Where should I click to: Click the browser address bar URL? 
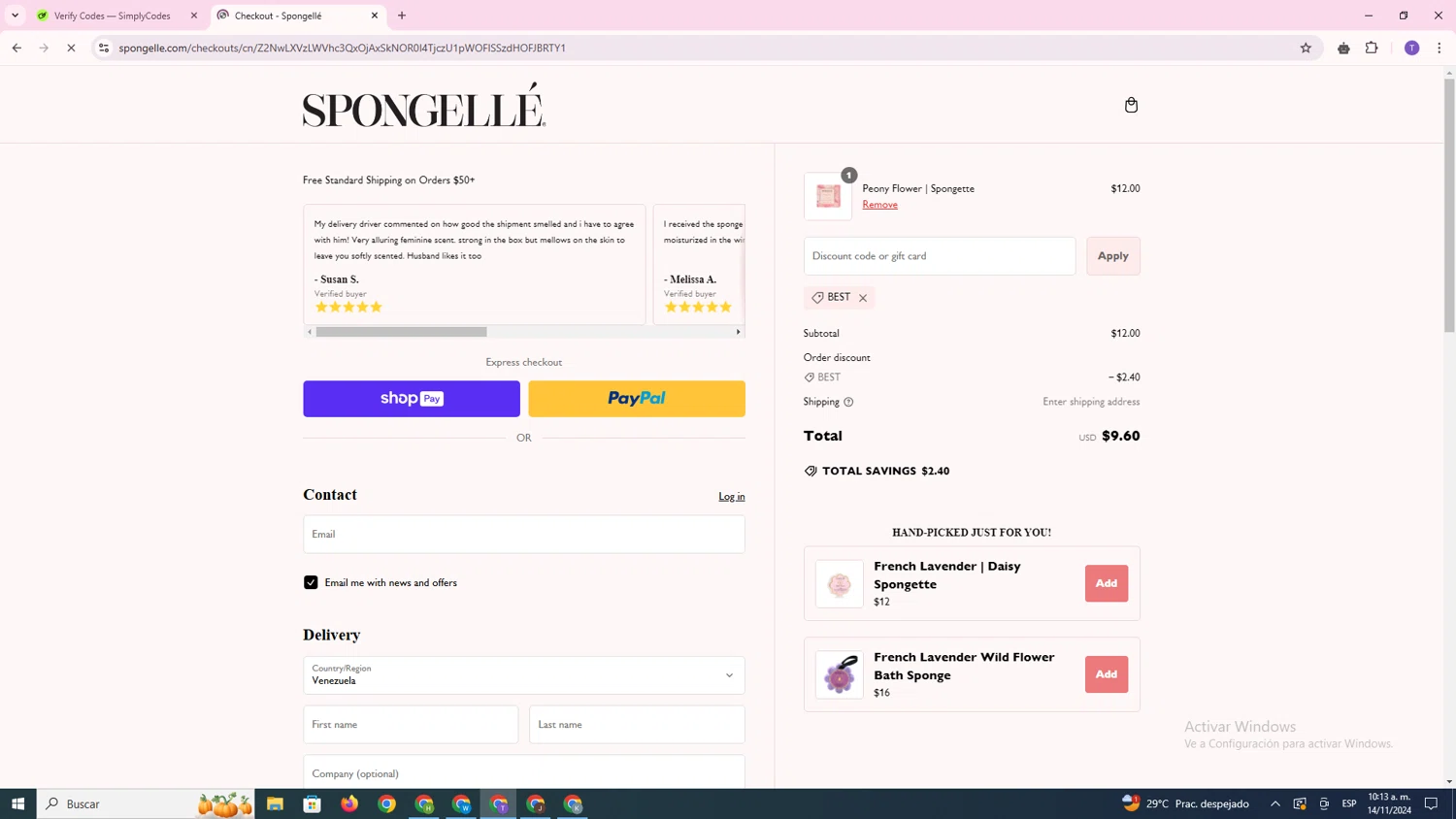click(x=342, y=48)
